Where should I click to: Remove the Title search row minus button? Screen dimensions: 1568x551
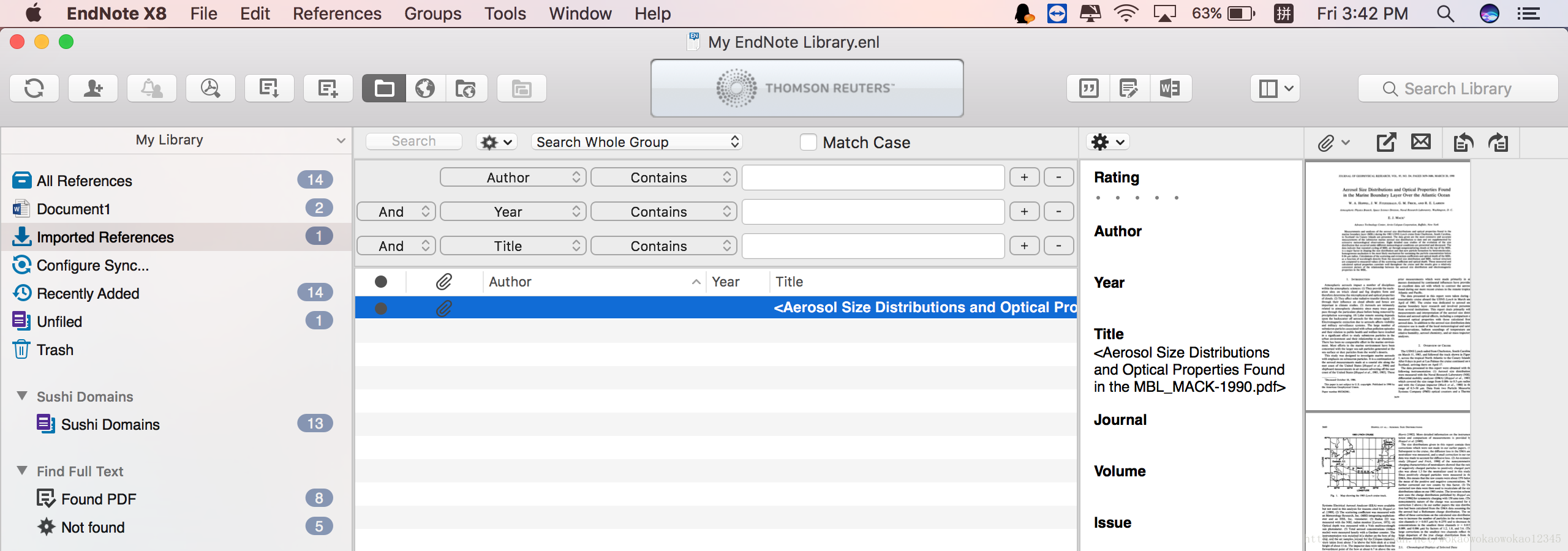point(1058,246)
